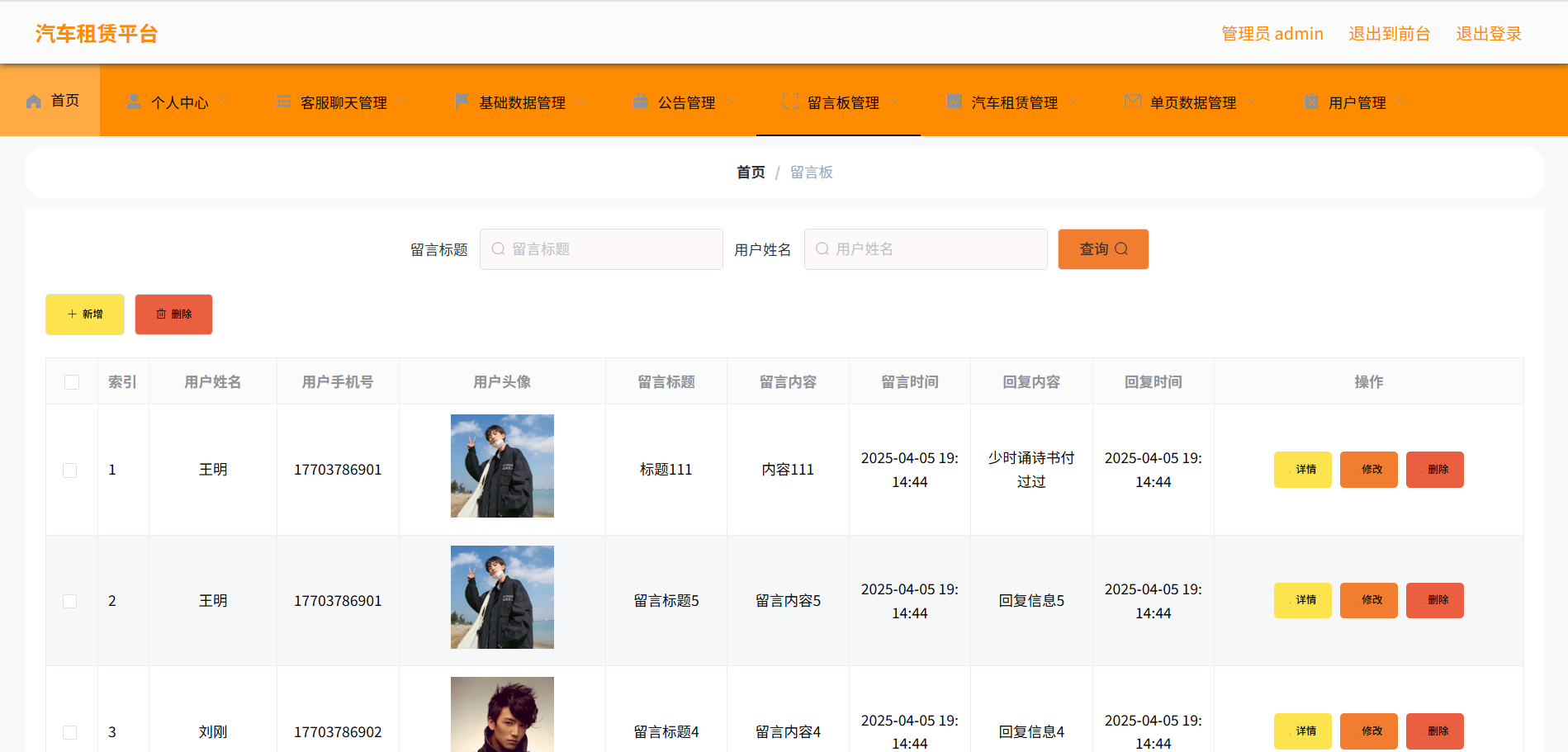
Task: Click the home icon beside 首页
Action: point(34,101)
